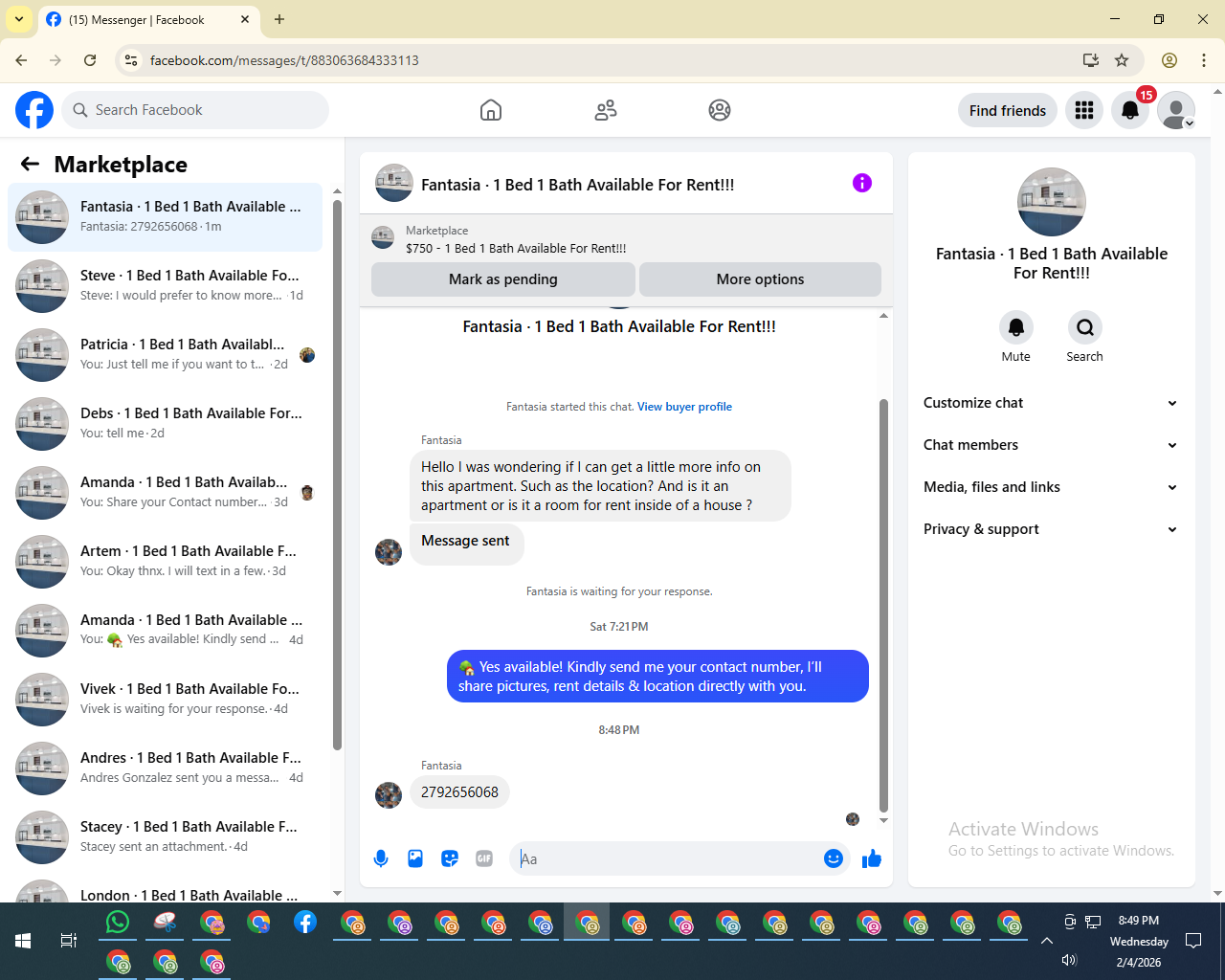This screenshot has width=1225, height=980.
Task: Open the $750 Marketplace listing banner
Action: click(626, 239)
